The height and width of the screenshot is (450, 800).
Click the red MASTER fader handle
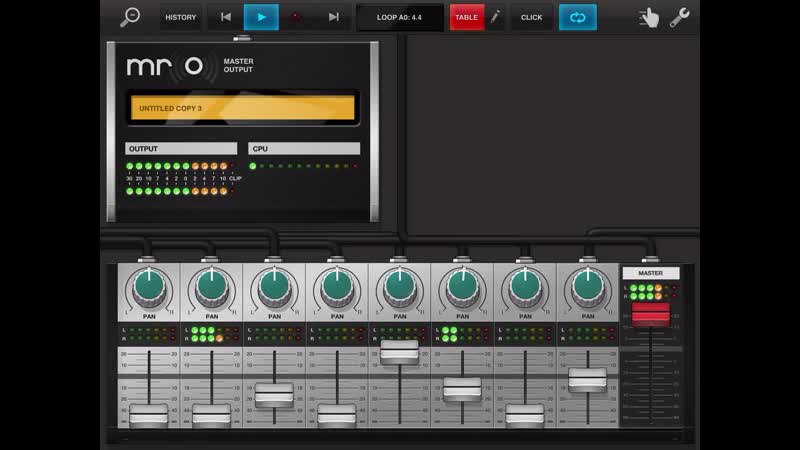[651, 314]
